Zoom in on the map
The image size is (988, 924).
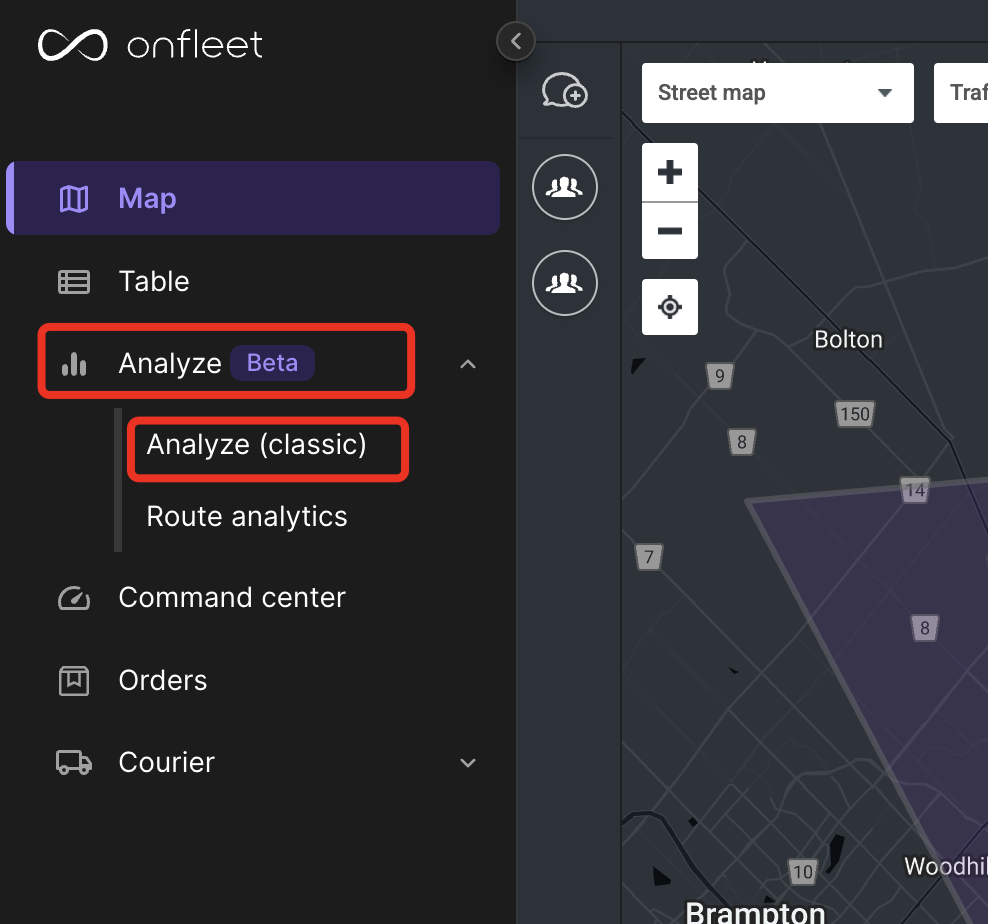tap(670, 172)
